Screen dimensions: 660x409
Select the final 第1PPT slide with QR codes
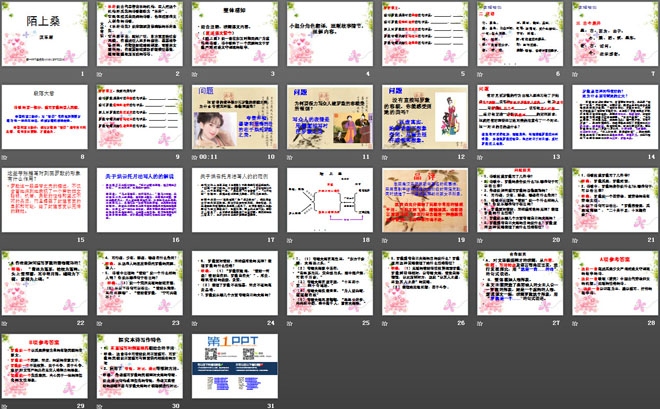[x=235, y=366]
